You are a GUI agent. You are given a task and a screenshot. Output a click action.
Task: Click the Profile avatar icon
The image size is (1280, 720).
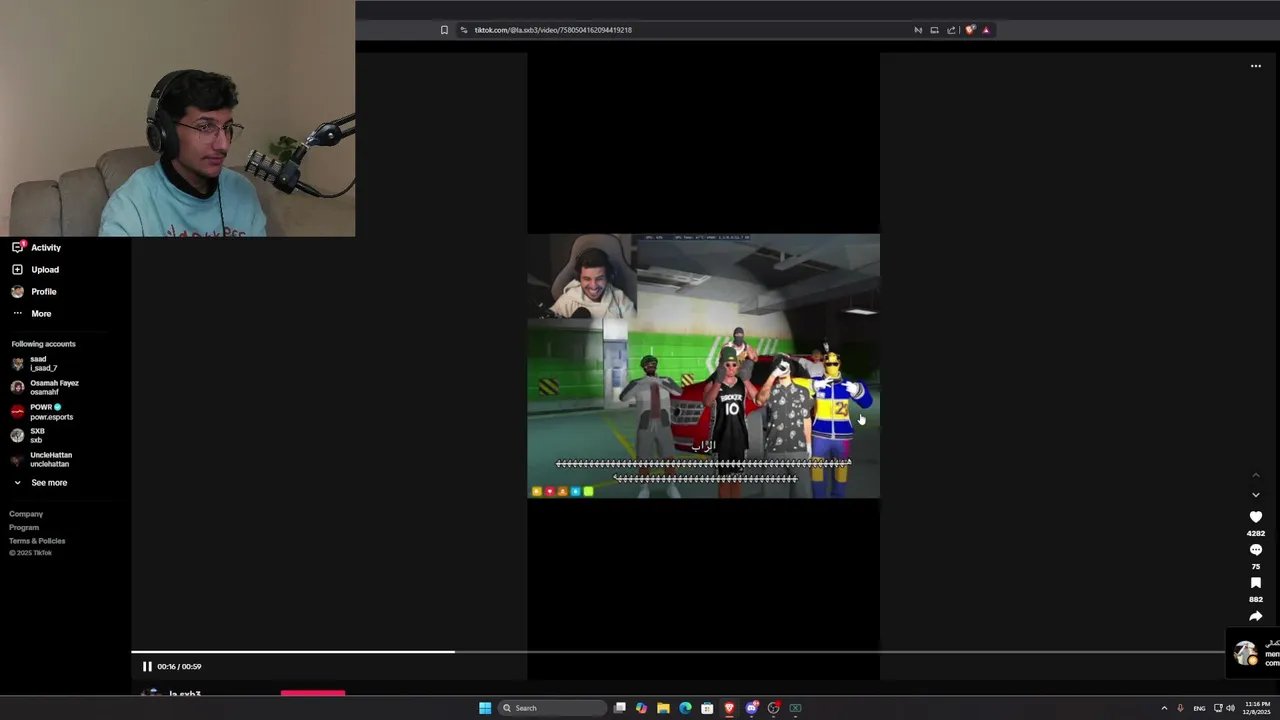pyautogui.click(x=17, y=291)
